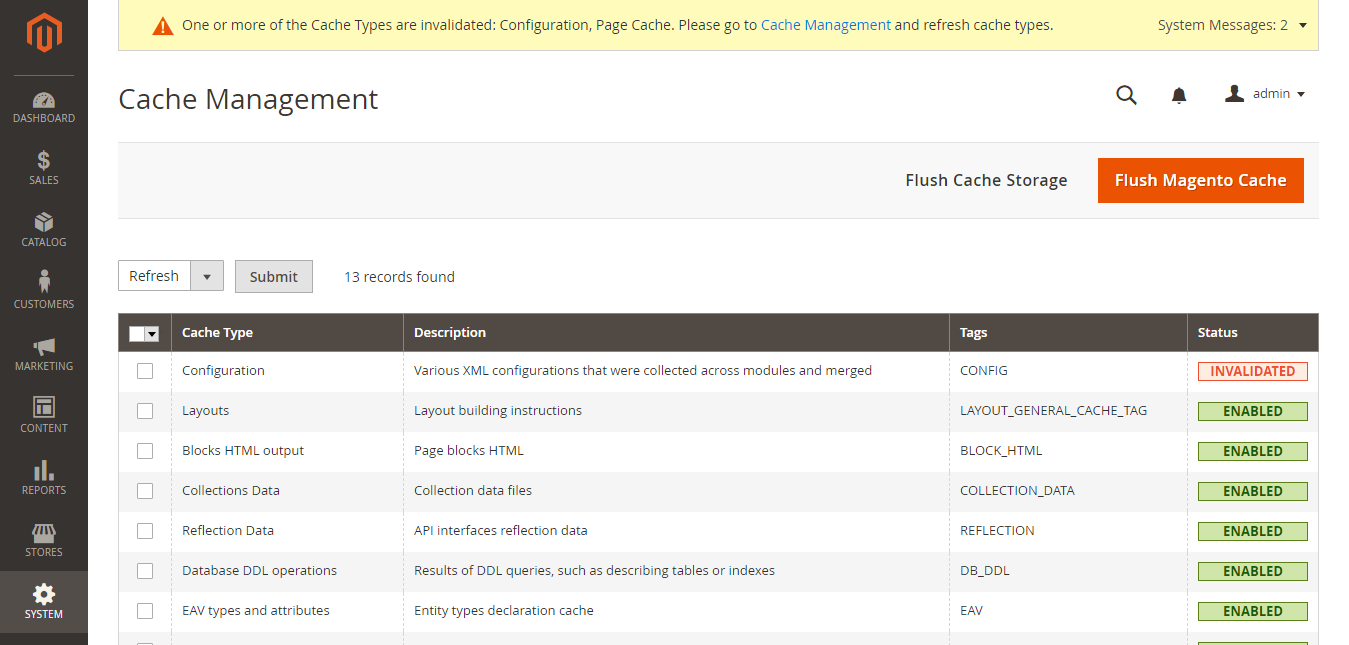Click the orange warning triangle icon
Image resolution: width=1349 pixels, height=645 pixels.
pyautogui.click(x=163, y=26)
